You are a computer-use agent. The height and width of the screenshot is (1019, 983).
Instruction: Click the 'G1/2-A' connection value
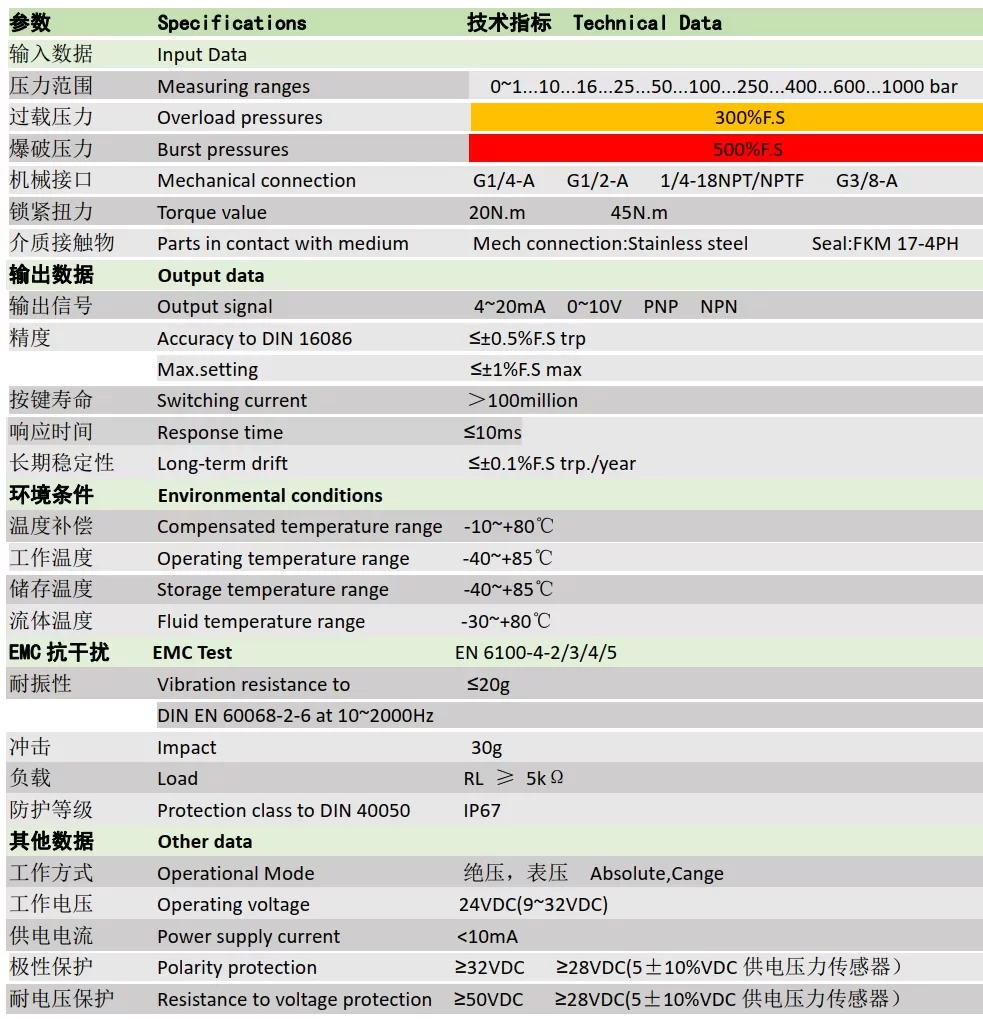click(x=597, y=181)
